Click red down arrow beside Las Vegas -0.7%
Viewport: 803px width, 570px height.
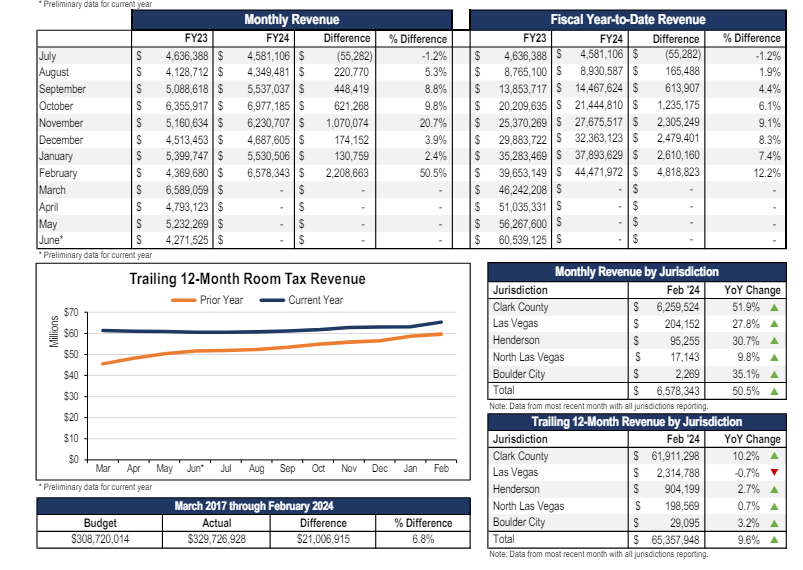tap(773, 472)
